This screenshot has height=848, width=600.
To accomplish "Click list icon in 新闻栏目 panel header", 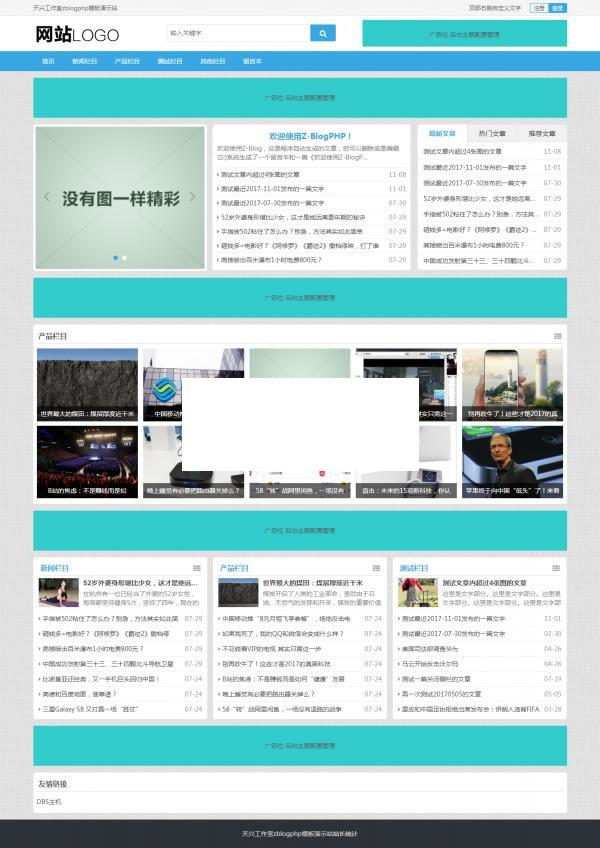I will 196,568.
